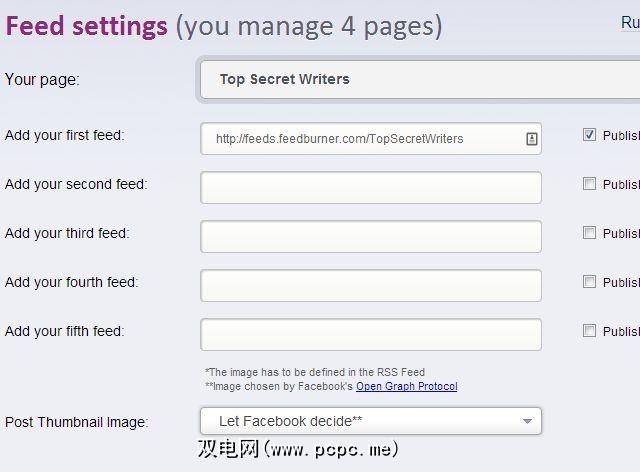Uncheck Publish for the first feed
This screenshot has height=472, width=640.
click(589, 135)
